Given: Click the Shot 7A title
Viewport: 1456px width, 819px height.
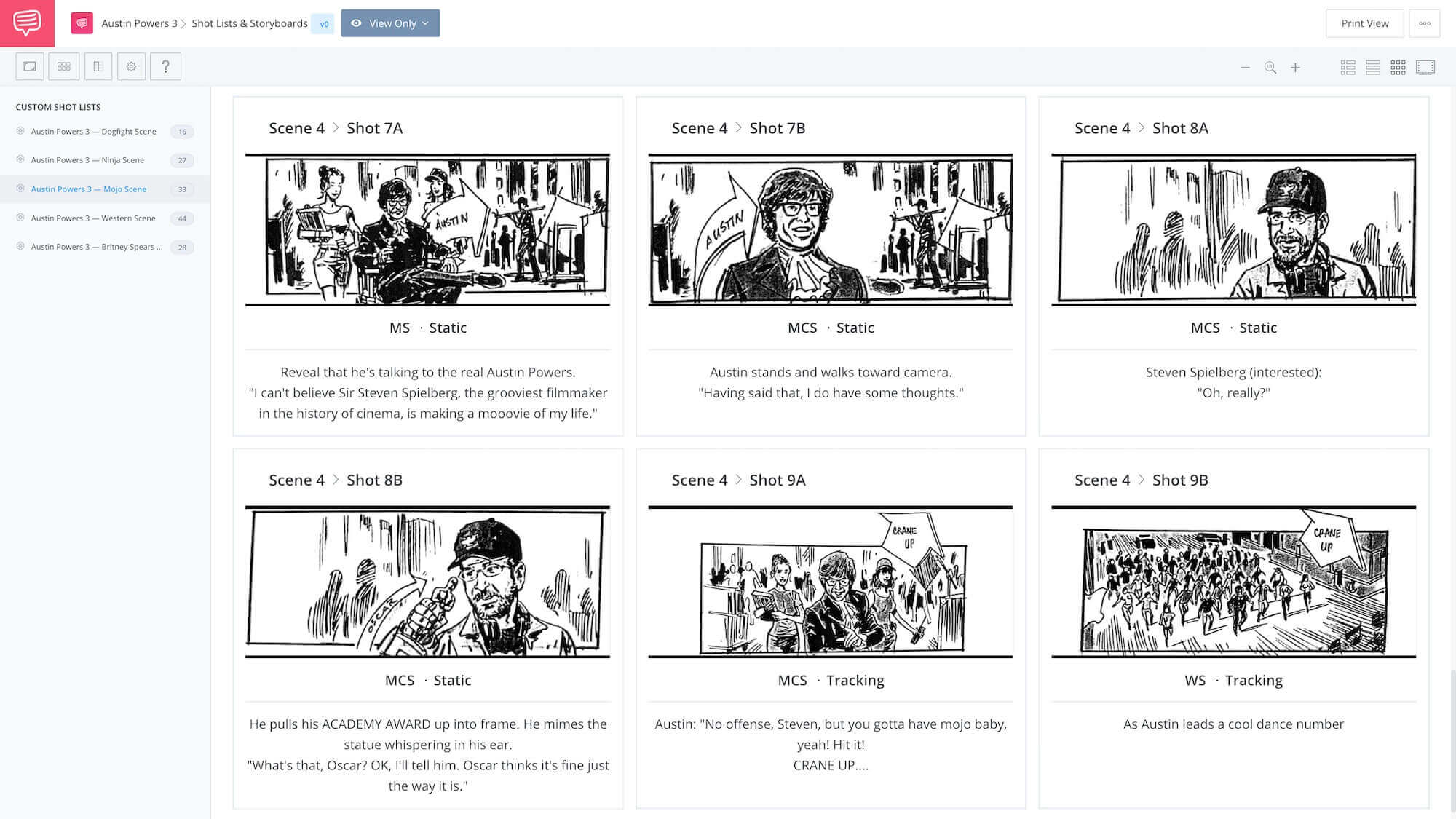Looking at the screenshot, I should click(374, 128).
